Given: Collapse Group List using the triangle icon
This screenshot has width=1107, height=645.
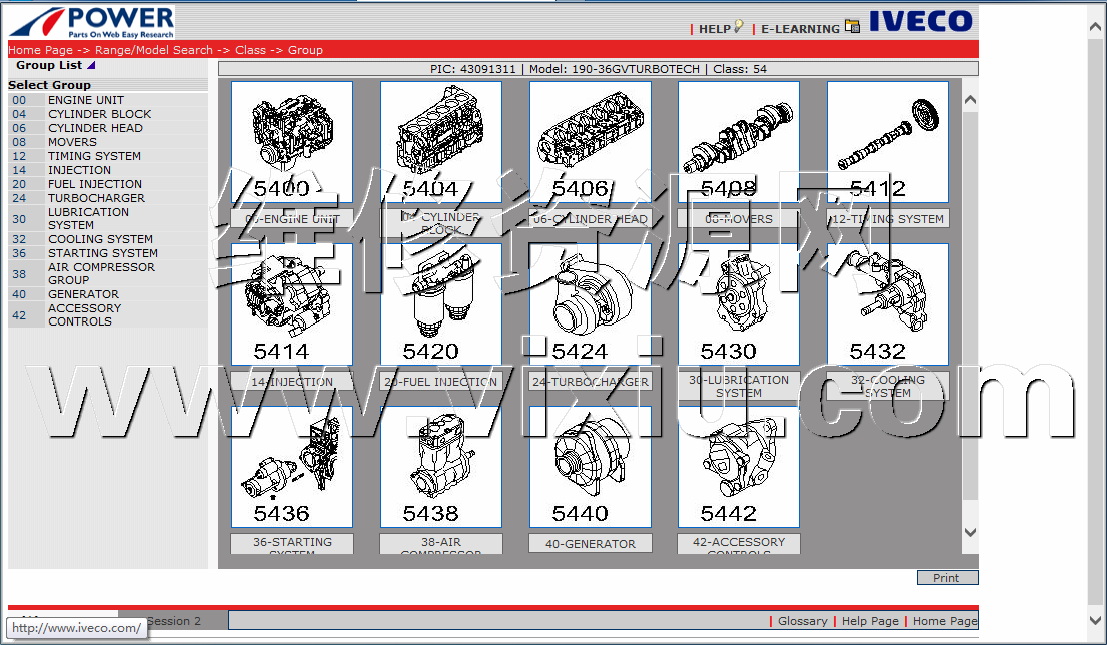Looking at the screenshot, I should pos(91,66).
